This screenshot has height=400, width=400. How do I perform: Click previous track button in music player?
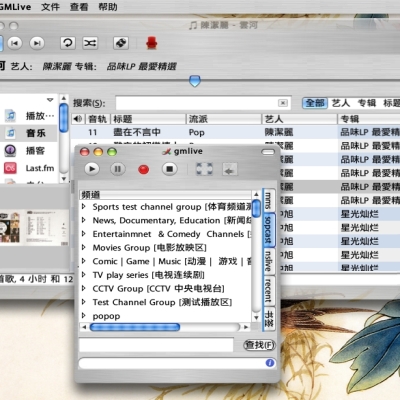(x=15, y=43)
